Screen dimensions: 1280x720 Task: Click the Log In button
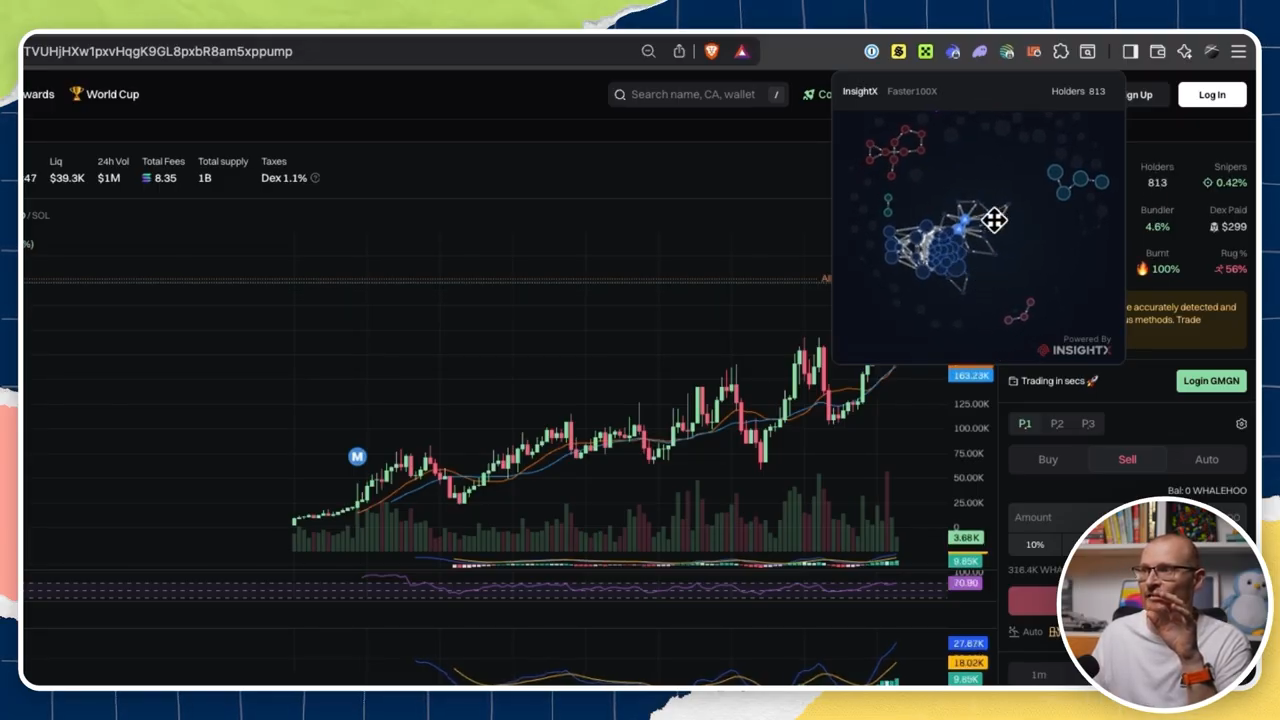(x=1212, y=95)
